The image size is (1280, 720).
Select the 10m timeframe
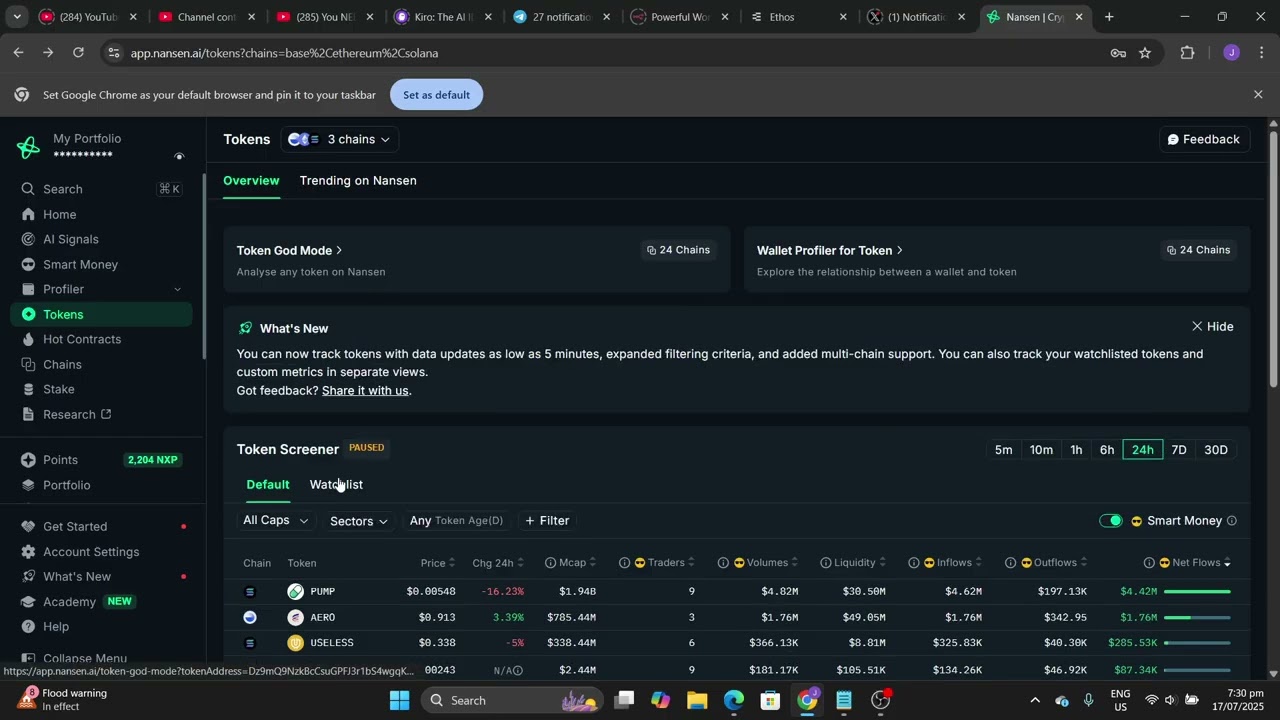coord(1041,450)
